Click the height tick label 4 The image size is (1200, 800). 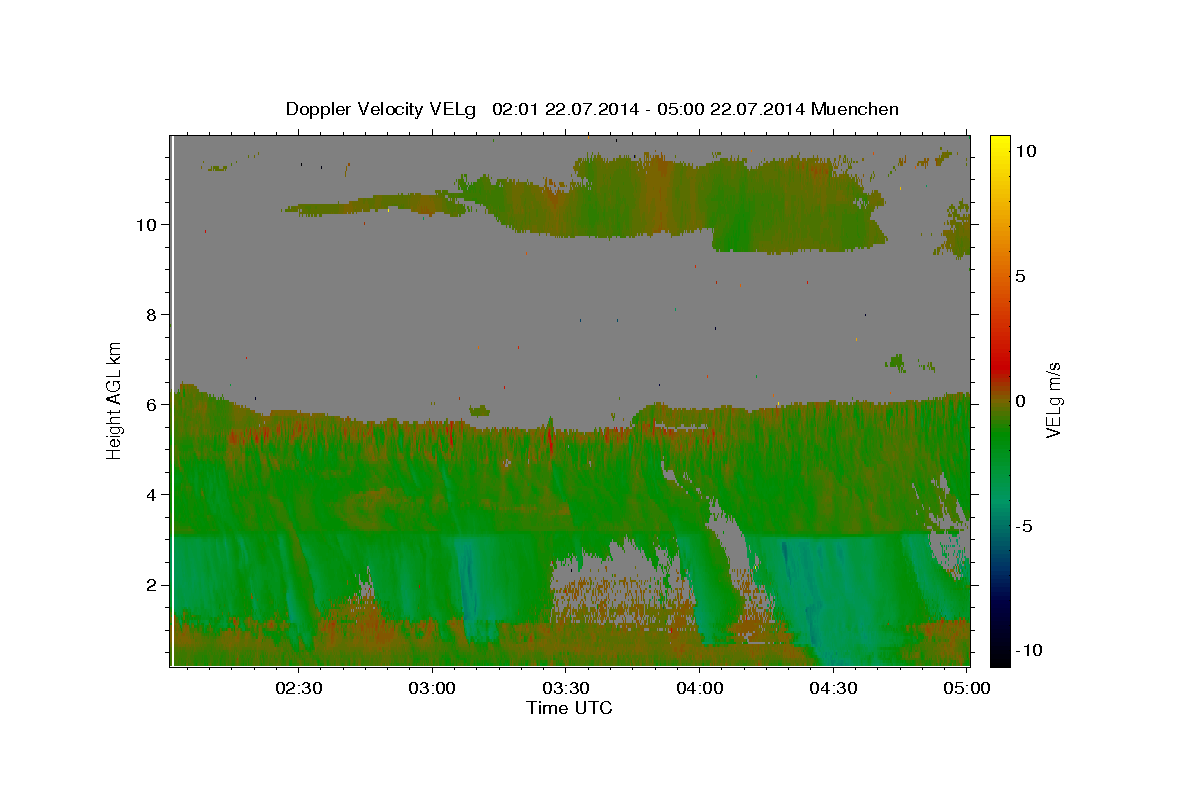click(x=154, y=494)
